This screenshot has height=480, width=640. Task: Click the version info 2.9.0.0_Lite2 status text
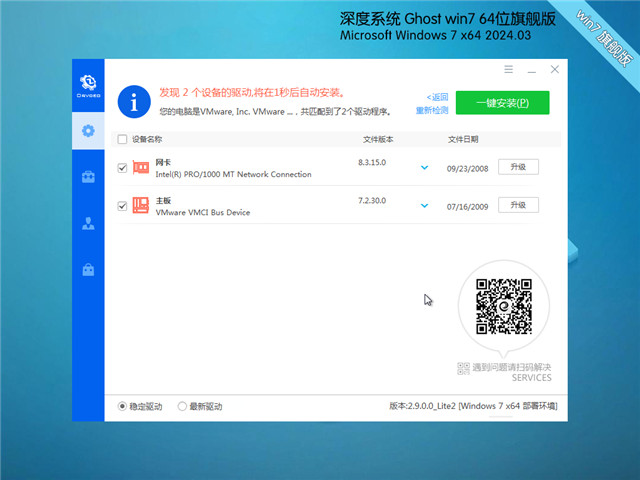point(473,406)
